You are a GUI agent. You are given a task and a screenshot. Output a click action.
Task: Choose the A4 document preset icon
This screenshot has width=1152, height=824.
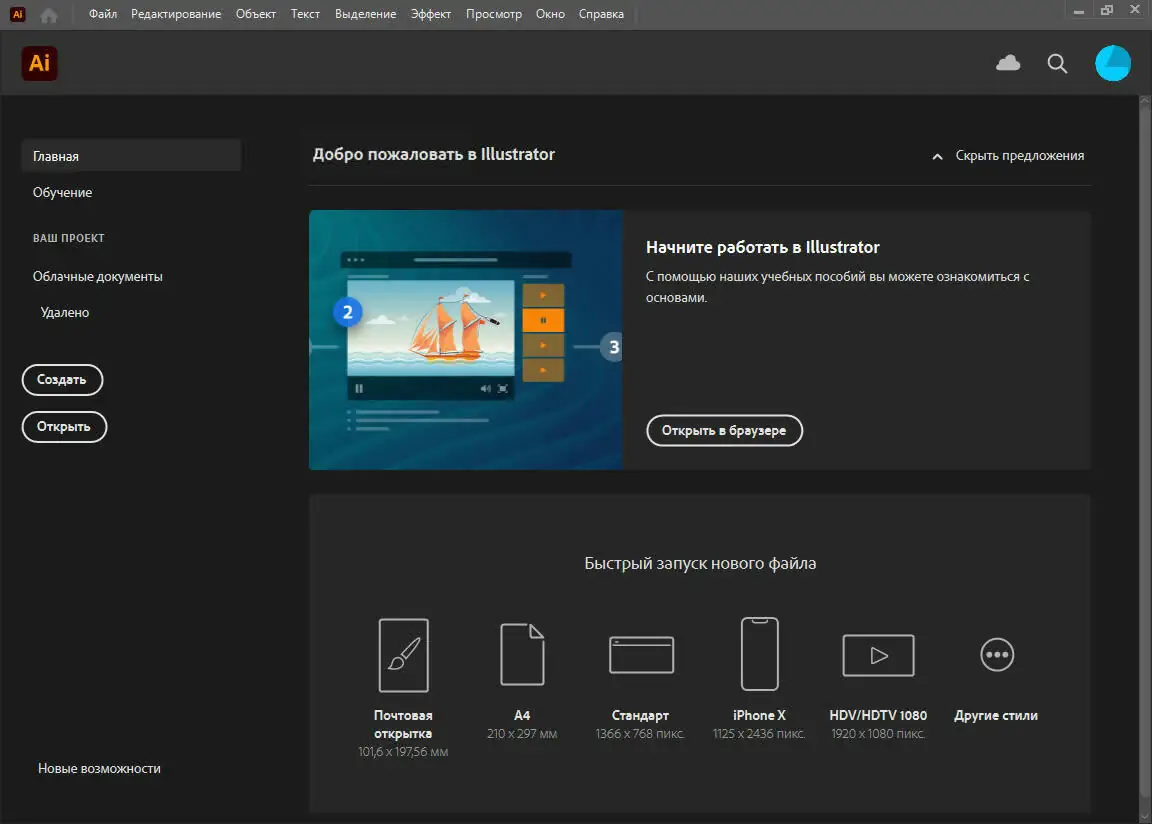click(522, 655)
